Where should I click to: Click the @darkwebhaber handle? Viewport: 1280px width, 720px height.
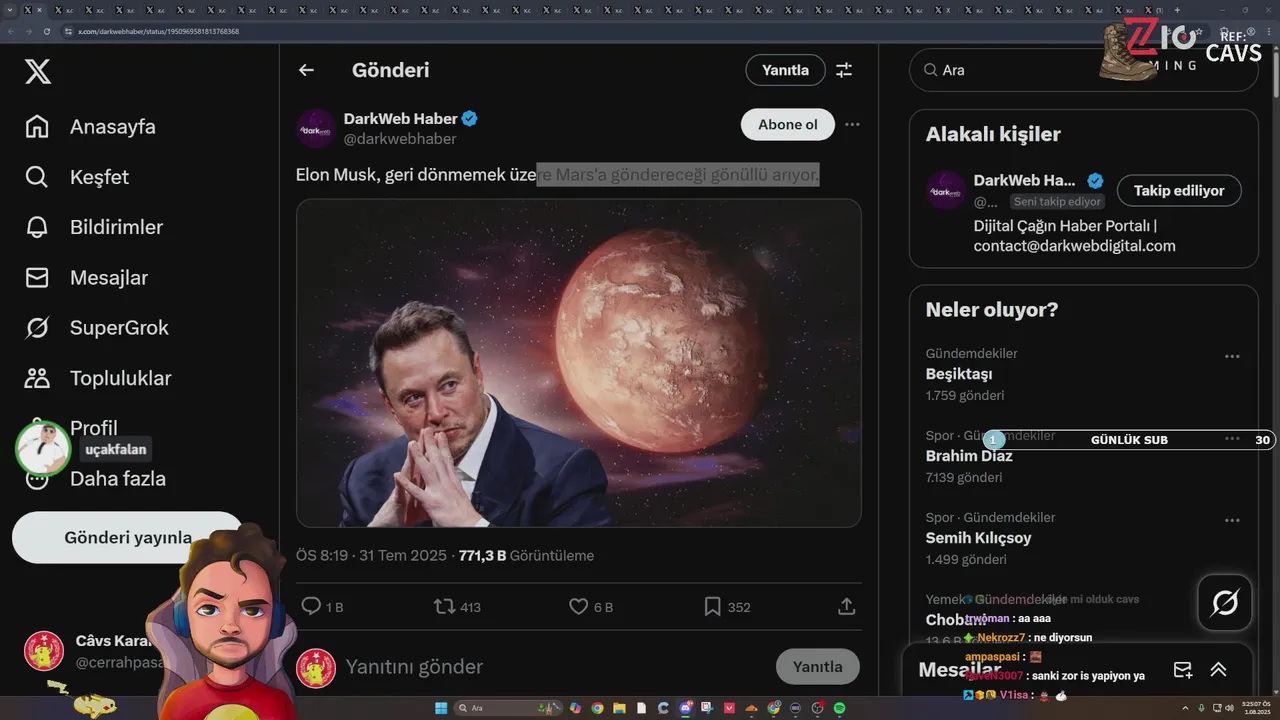(x=400, y=139)
